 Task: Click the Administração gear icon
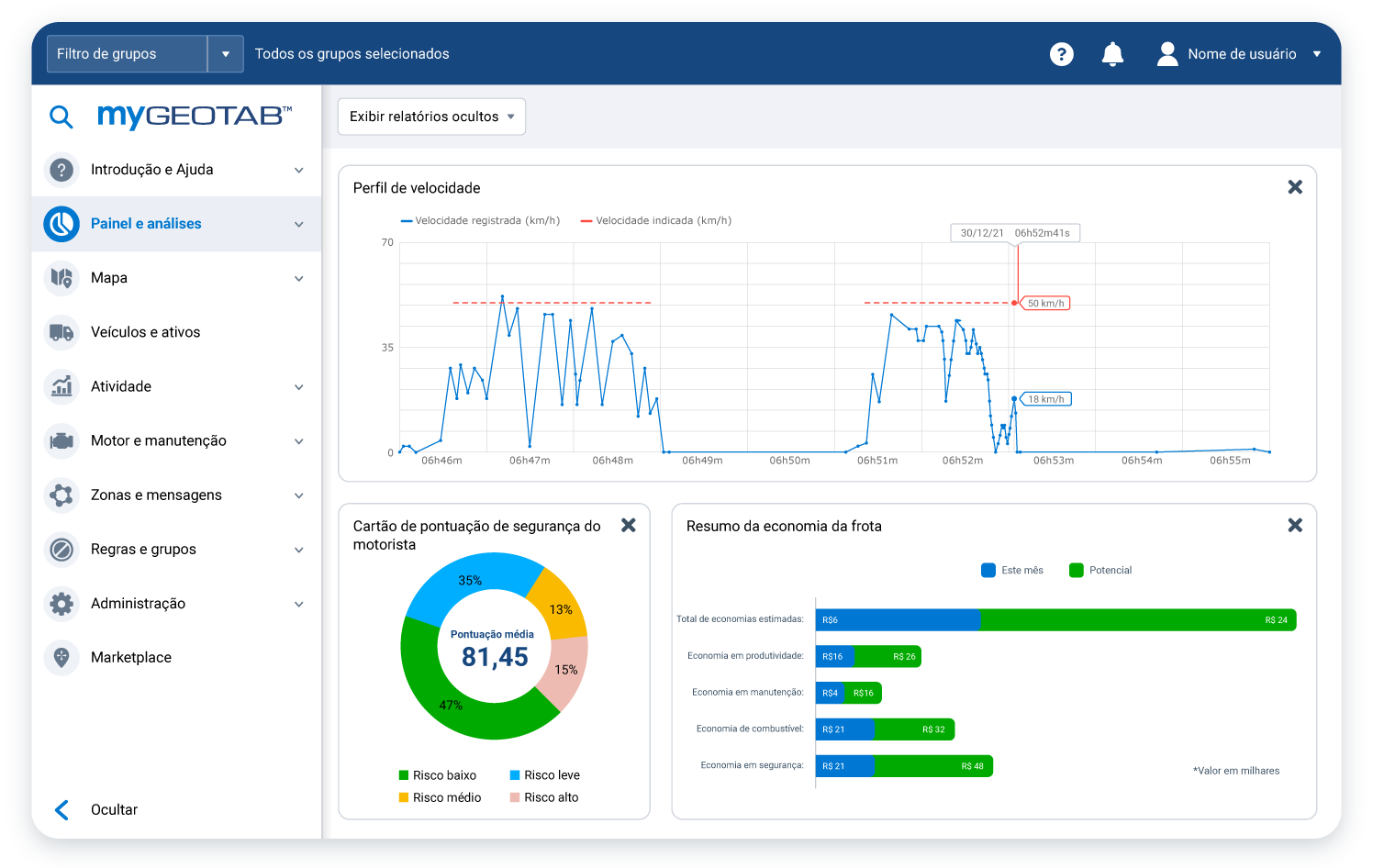(x=61, y=604)
